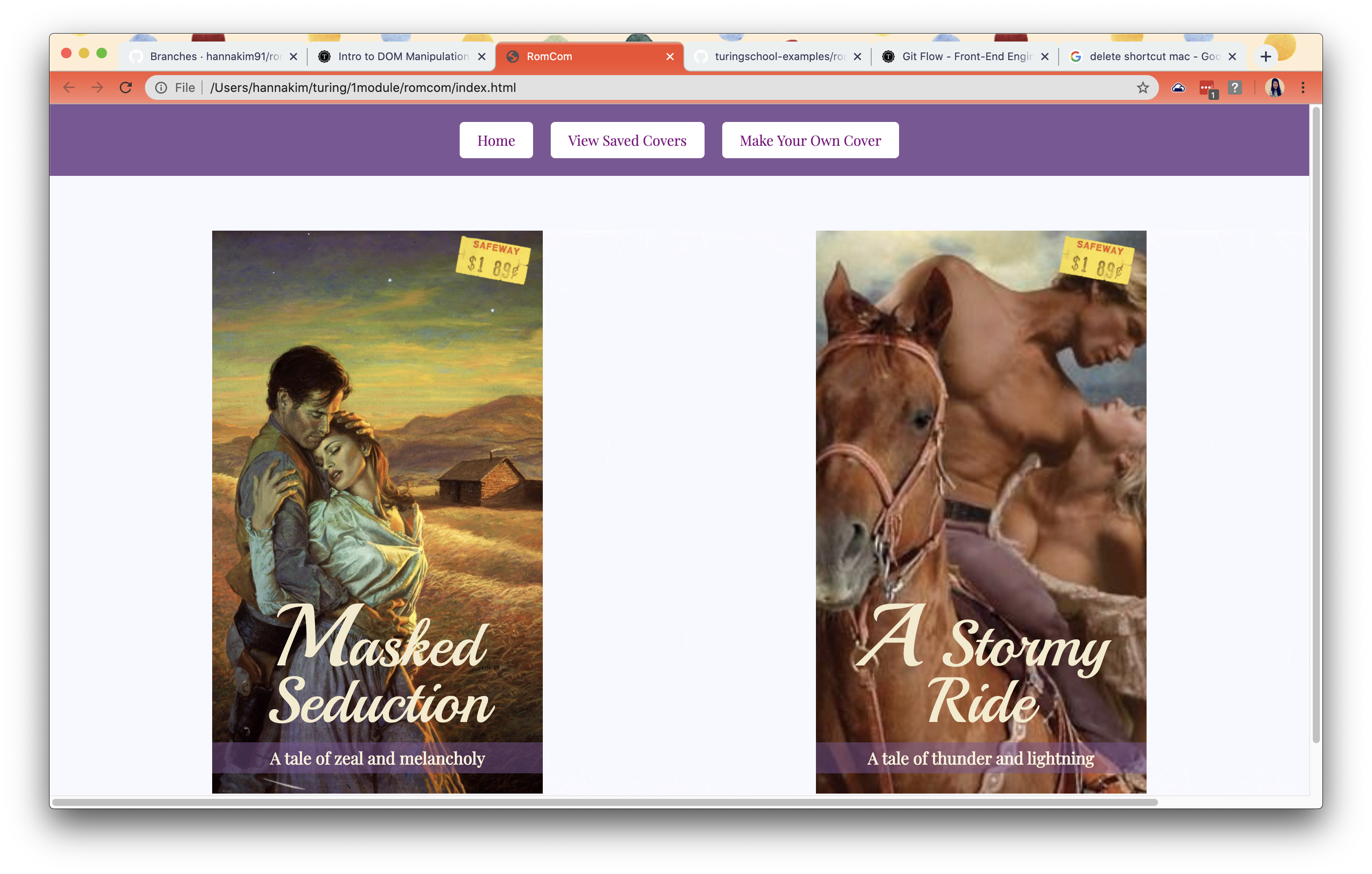Image resolution: width=1372 pixels, height=874 pixels.
Task: Click Make Your Own Cover button
Action: pos(810,140)
